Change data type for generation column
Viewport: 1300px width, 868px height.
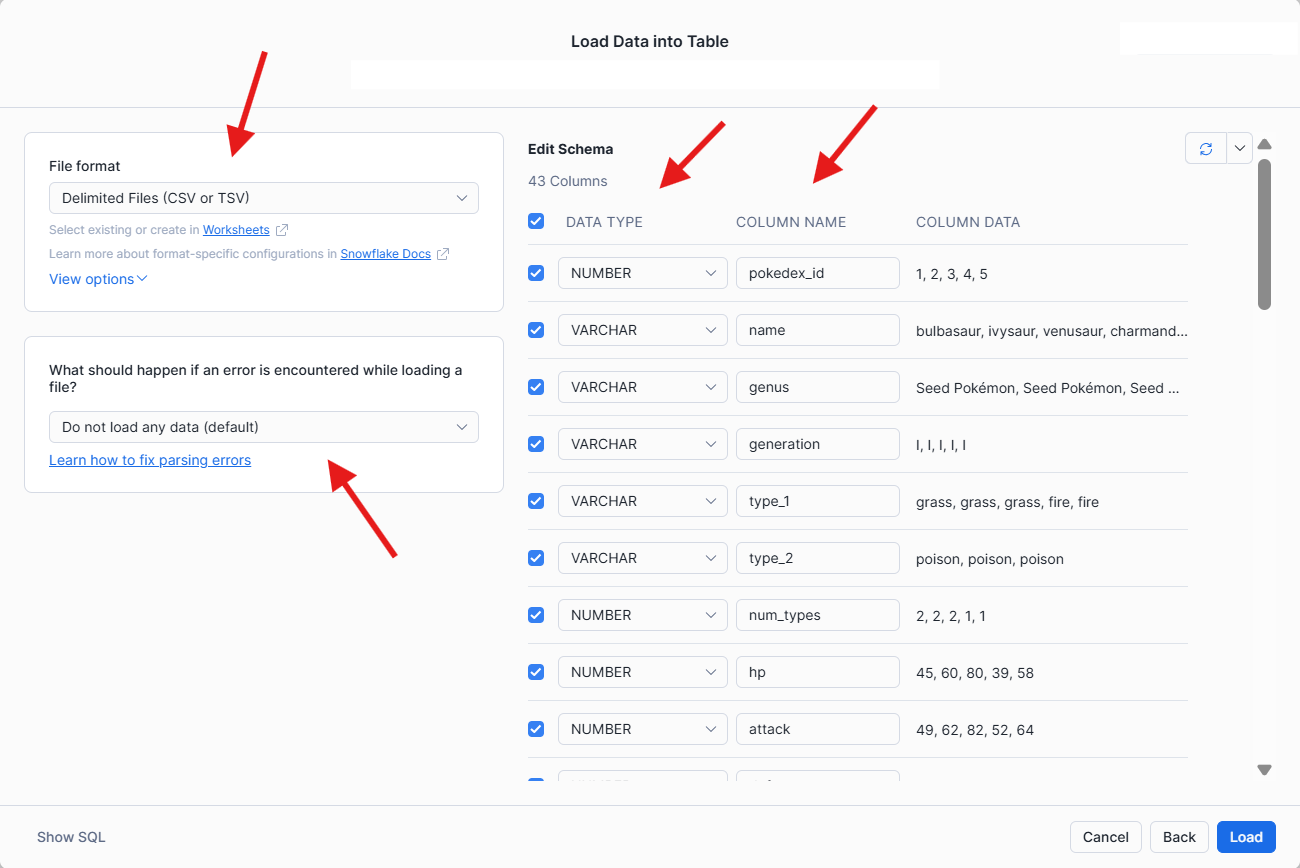[643, 444]
